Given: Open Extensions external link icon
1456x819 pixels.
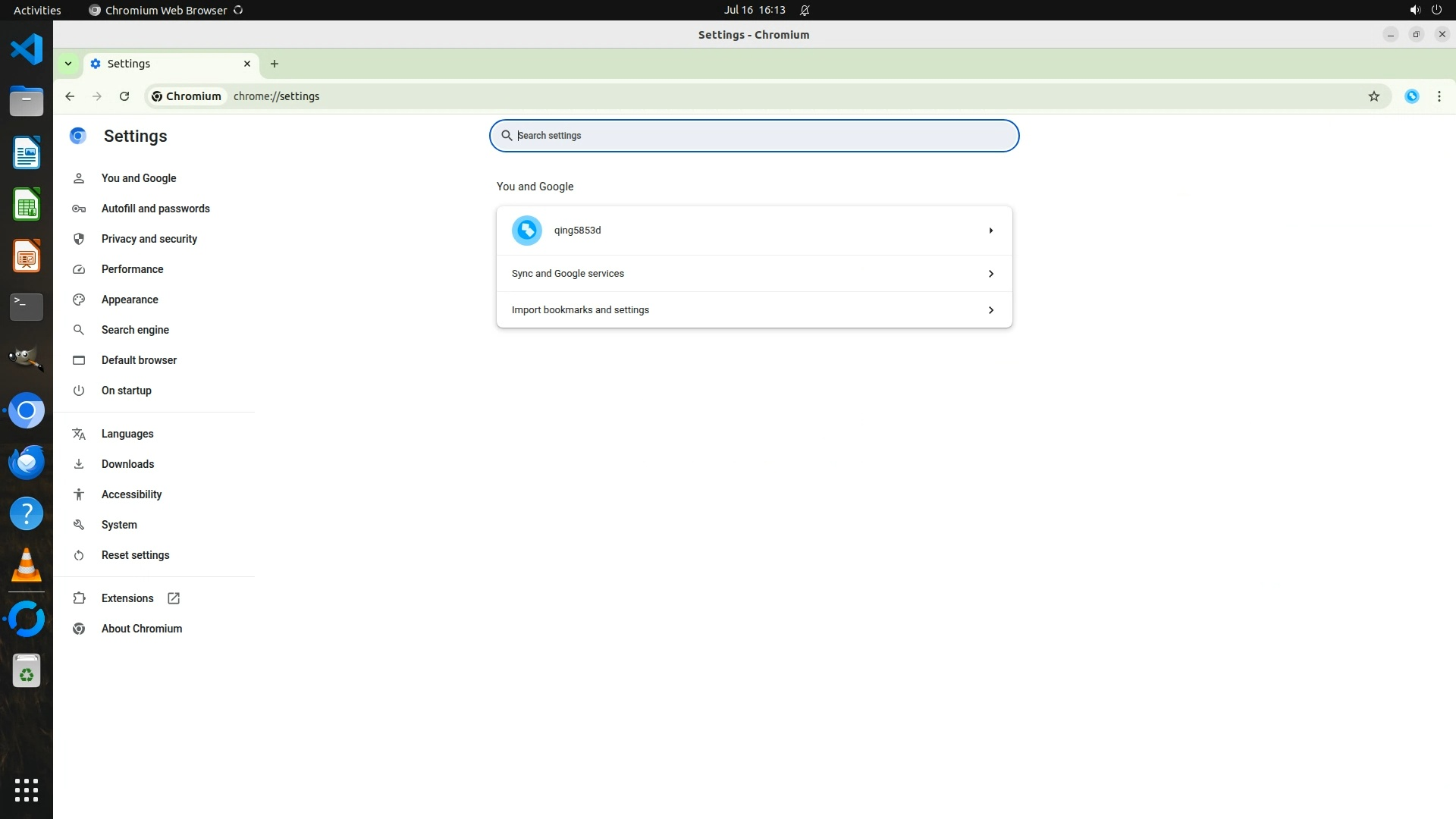Looking at the screenshot, I should point(174,598).
